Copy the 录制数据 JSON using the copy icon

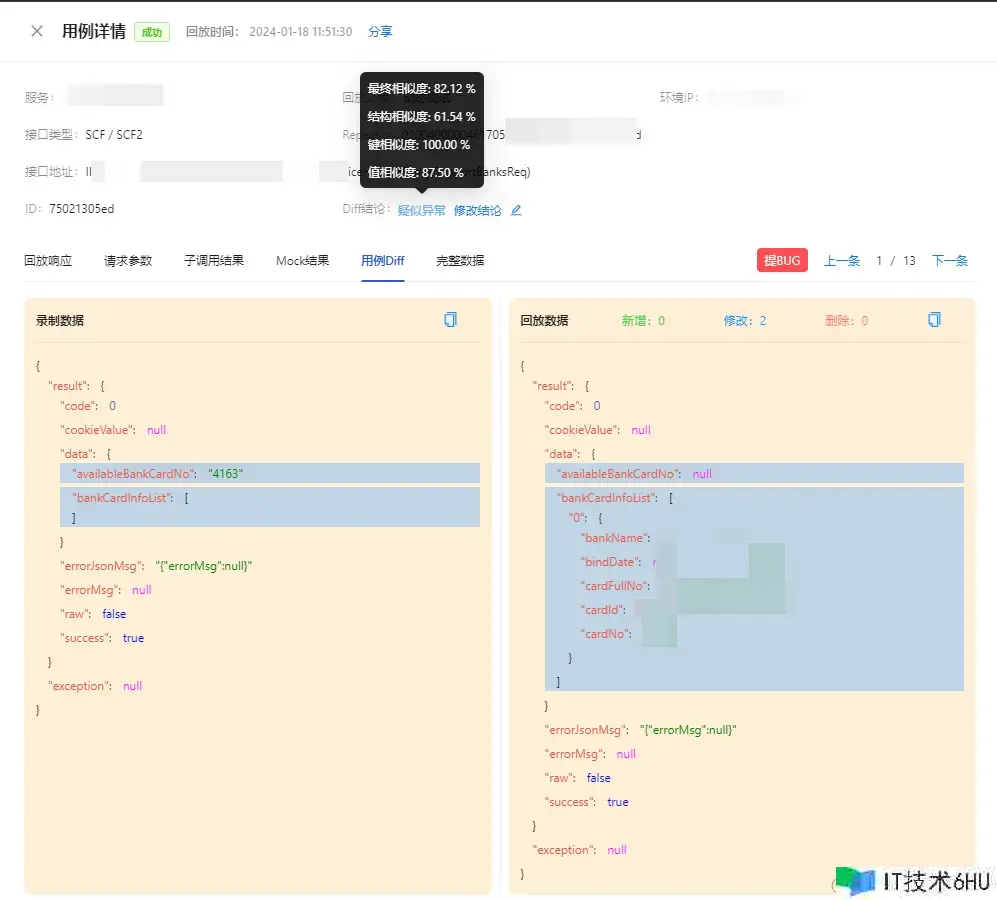[450, 320]
